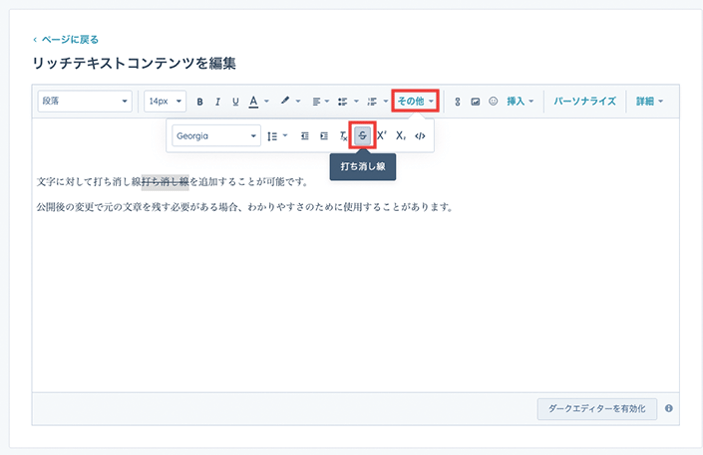Viewport: 703px width, 455px height.
Task: Open the 詳細 dropdown menu
Action: click(x=649, y=101)
